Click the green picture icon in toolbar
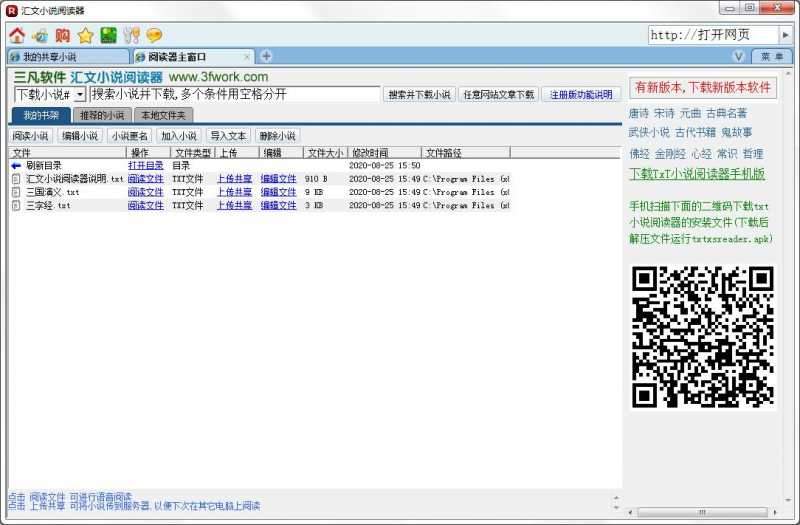 [x=108, y=35]
